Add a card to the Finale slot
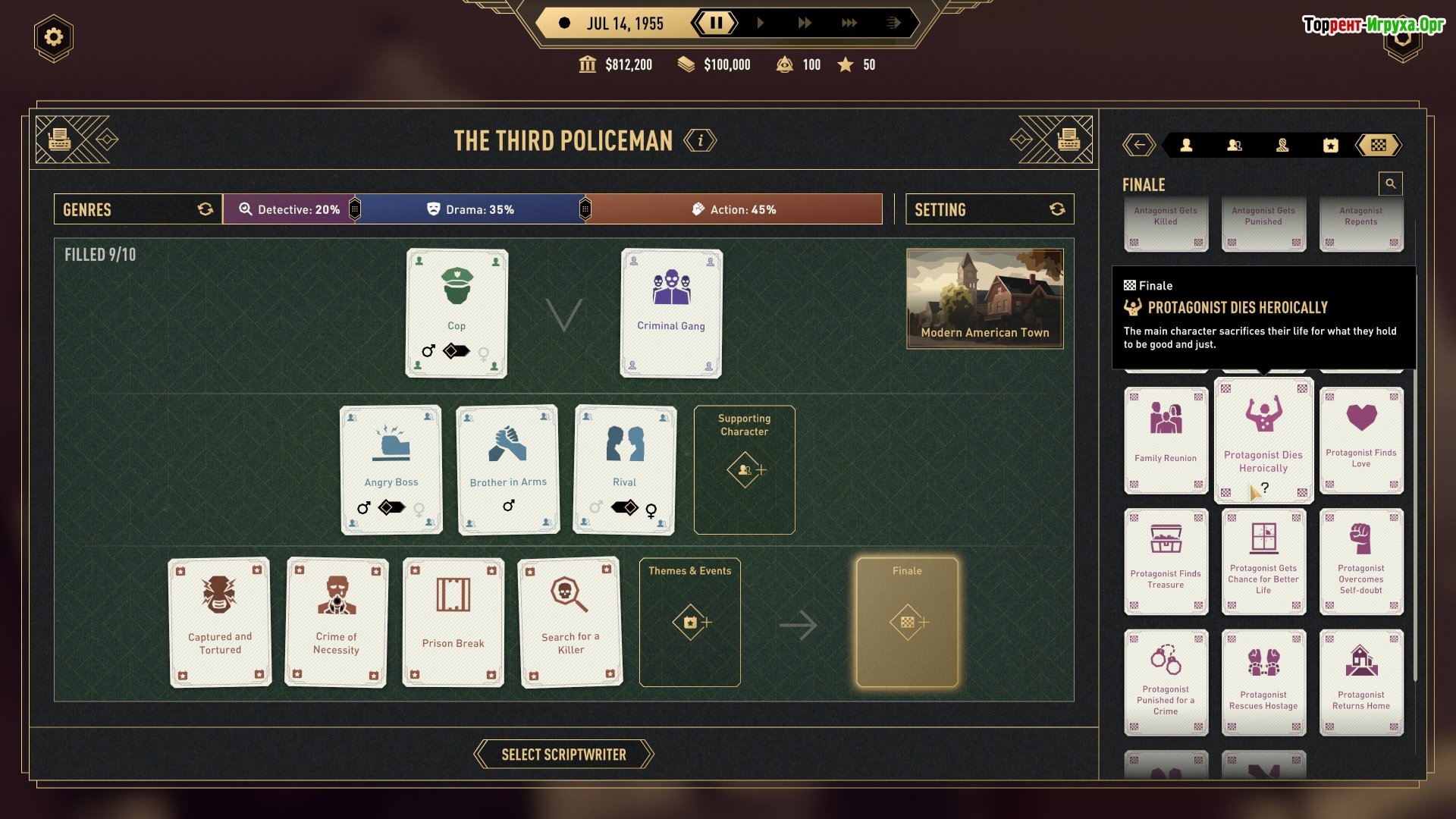This screenshot has height=819, width=1456. [907, 622]
